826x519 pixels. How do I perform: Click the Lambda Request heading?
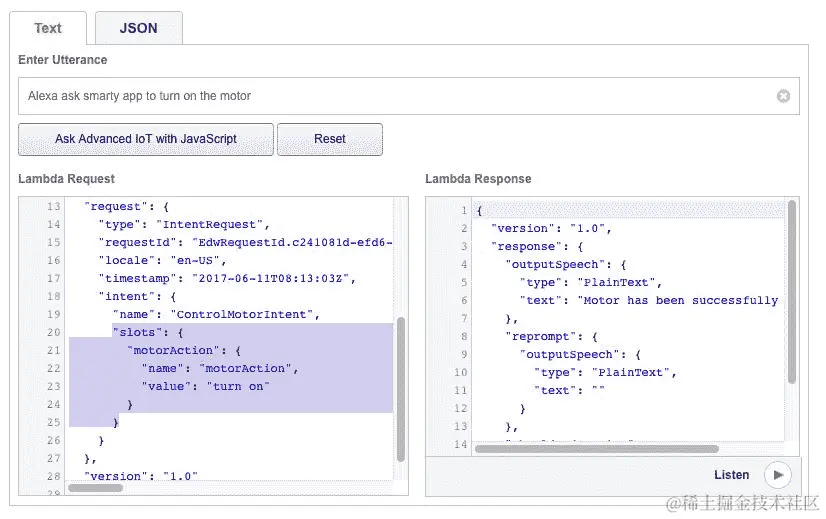click(66, 179)
